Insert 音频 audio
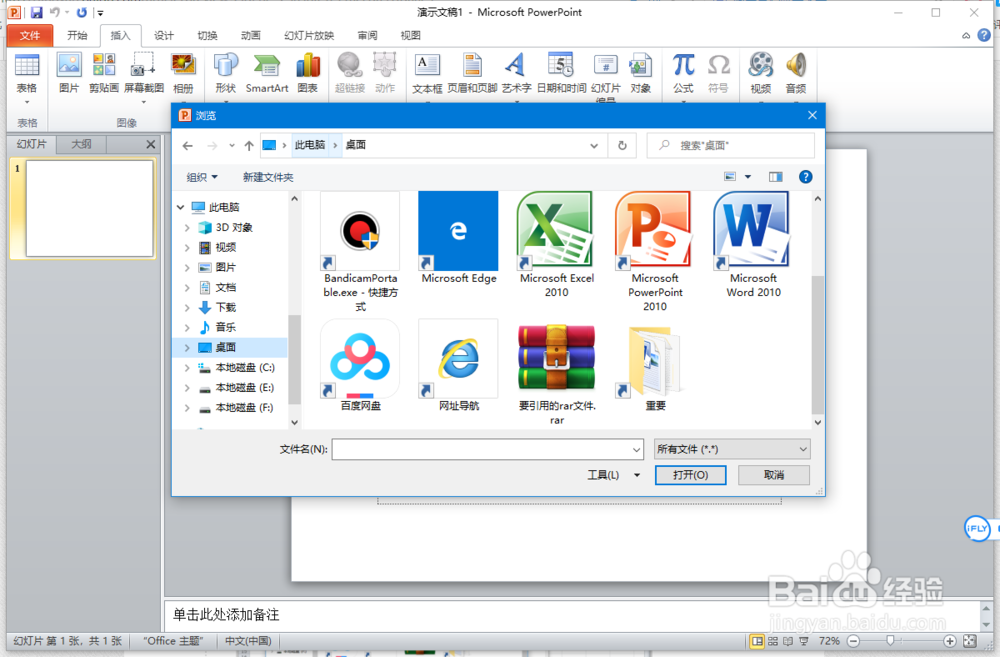The image size is (1000, 657). tap(795, 73)
